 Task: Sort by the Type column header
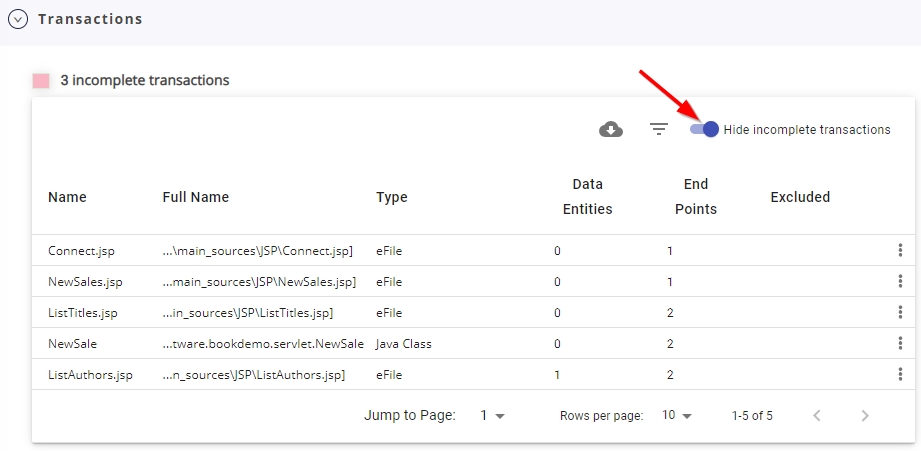click(392, 197)
